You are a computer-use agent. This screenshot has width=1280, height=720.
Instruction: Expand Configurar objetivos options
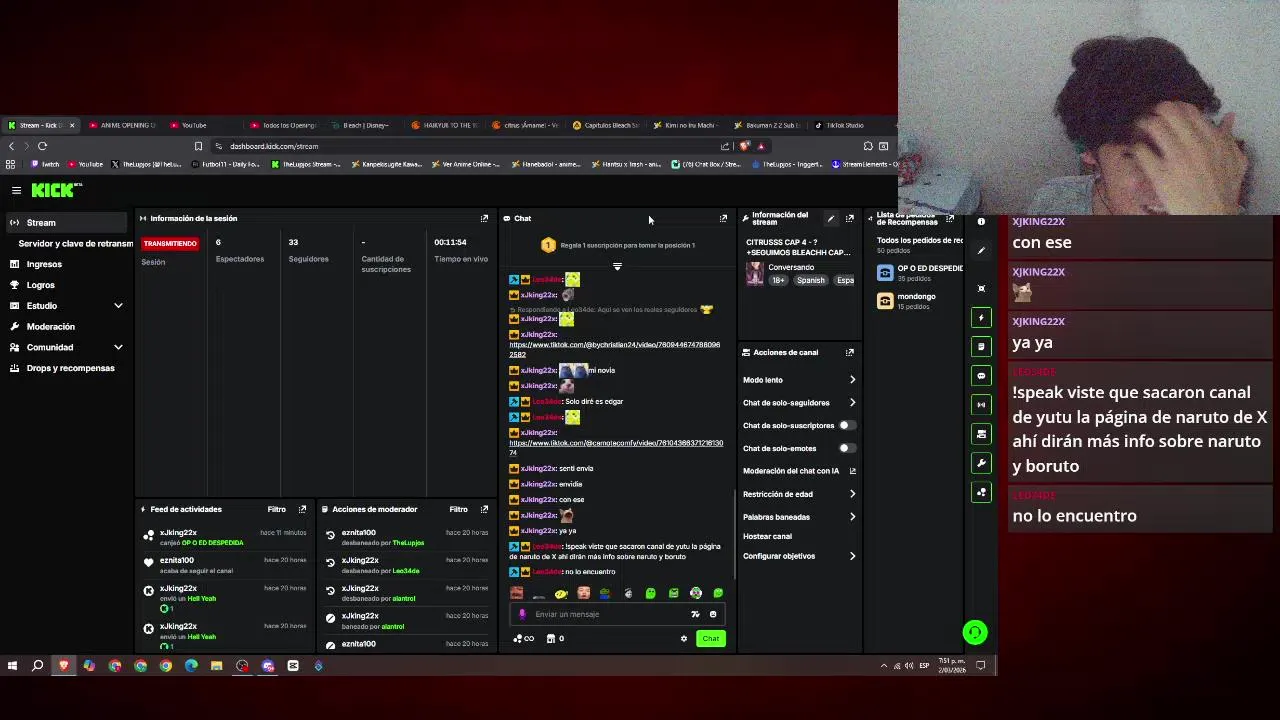(x=852, y=556)
